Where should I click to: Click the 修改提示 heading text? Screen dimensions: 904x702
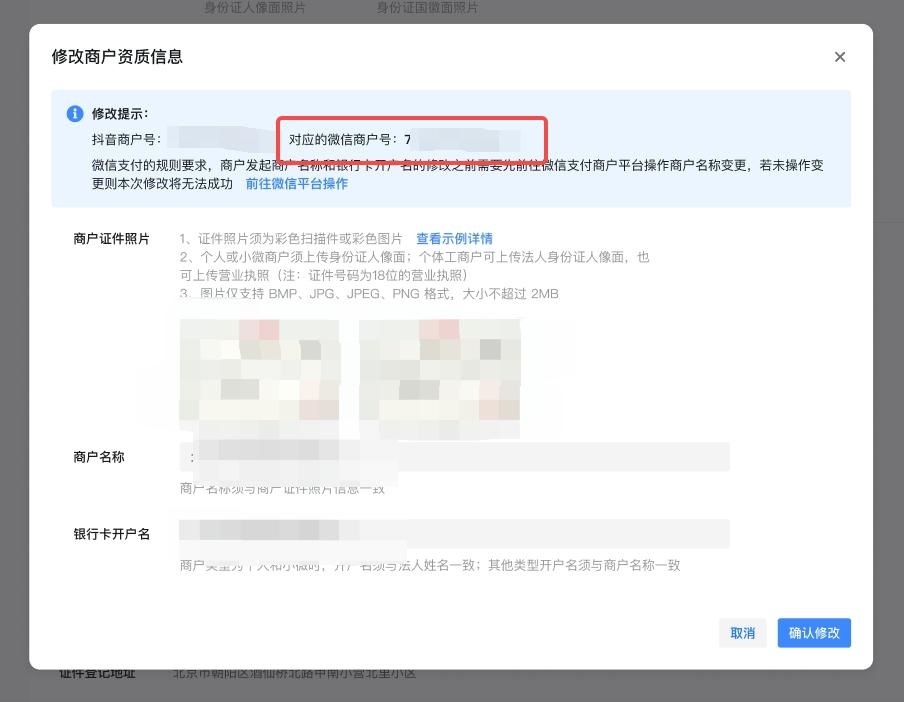120,114
